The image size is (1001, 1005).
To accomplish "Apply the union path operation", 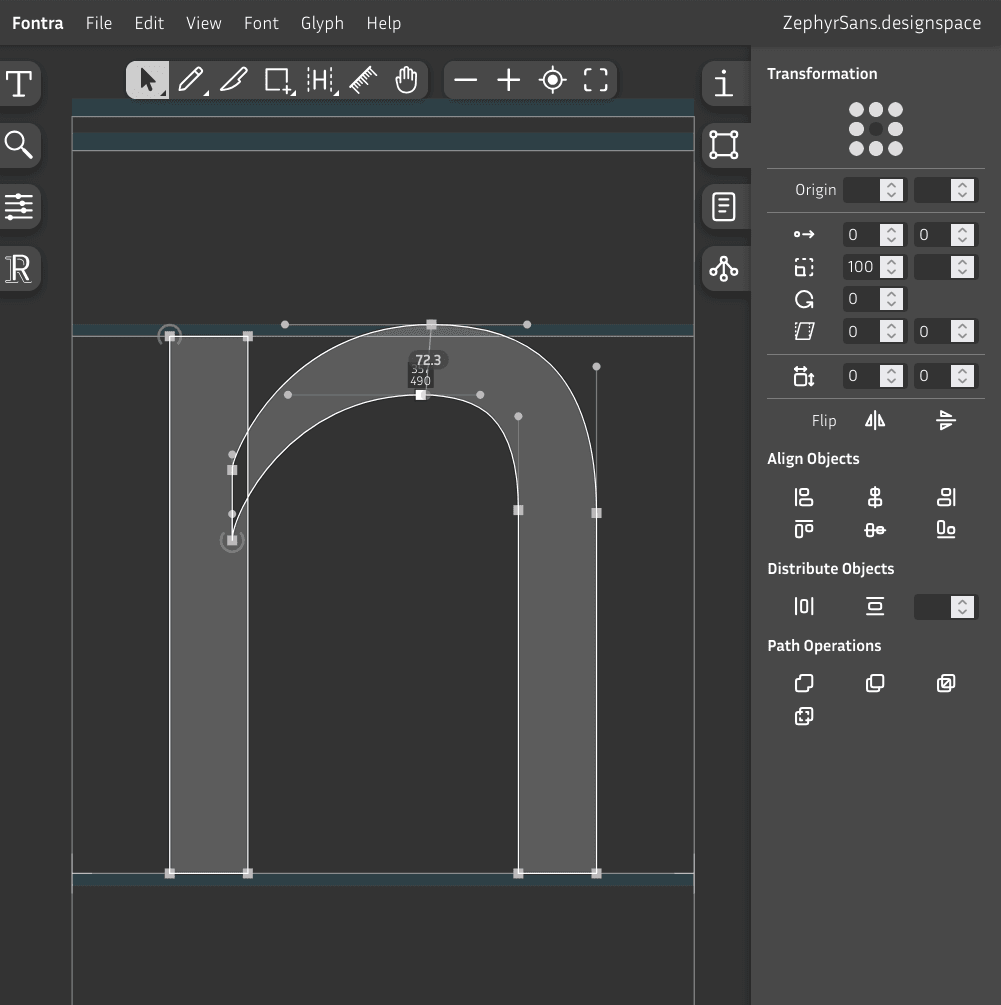I will [x=804, y=683].
